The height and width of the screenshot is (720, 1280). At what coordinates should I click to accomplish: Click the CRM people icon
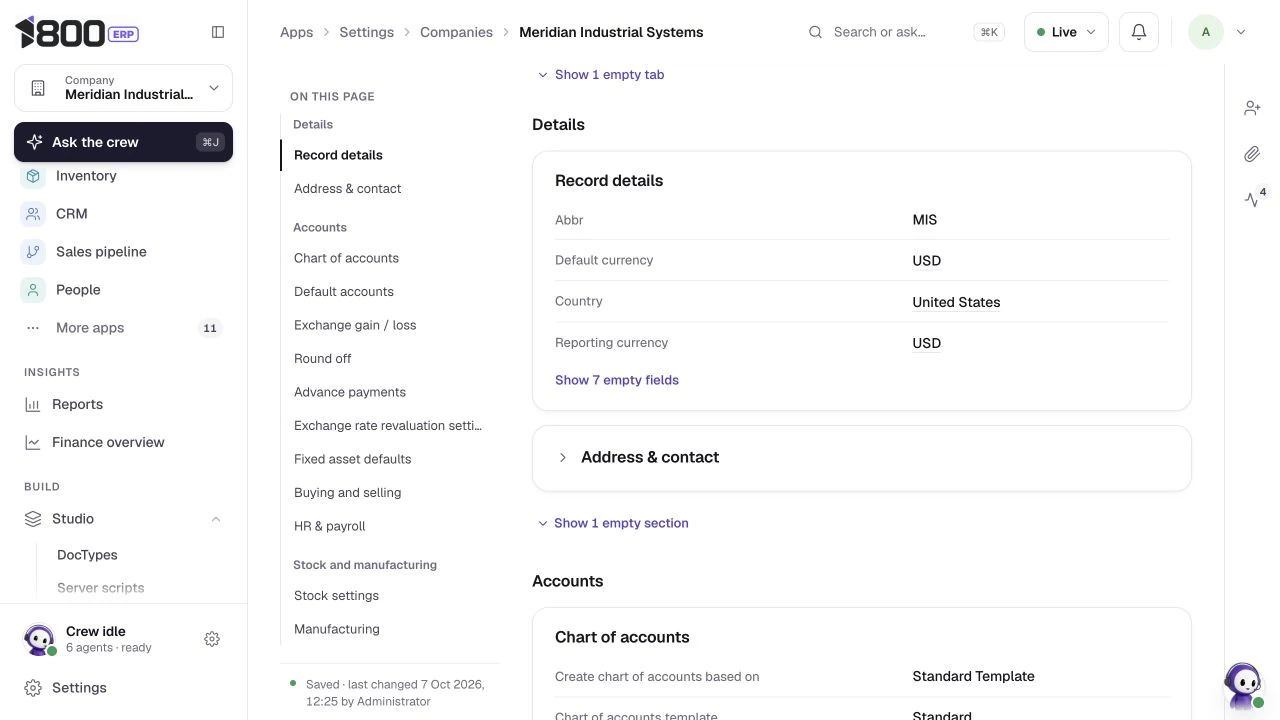click(33, 214)
